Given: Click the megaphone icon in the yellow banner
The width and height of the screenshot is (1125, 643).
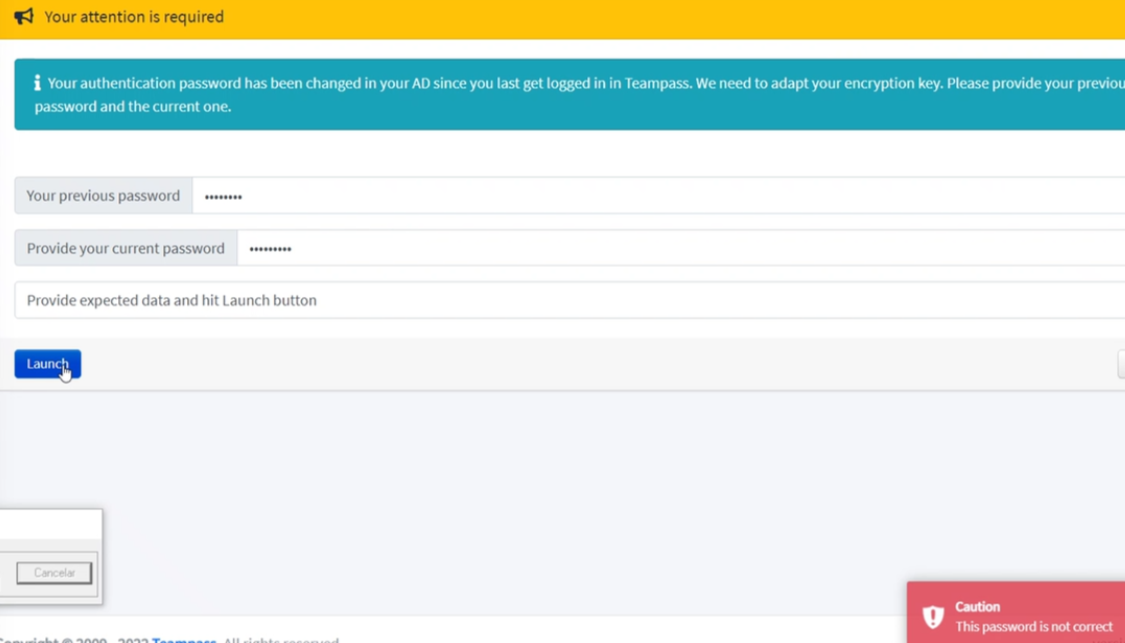Looking at the screenshot, I should click(x=24, y=16).
